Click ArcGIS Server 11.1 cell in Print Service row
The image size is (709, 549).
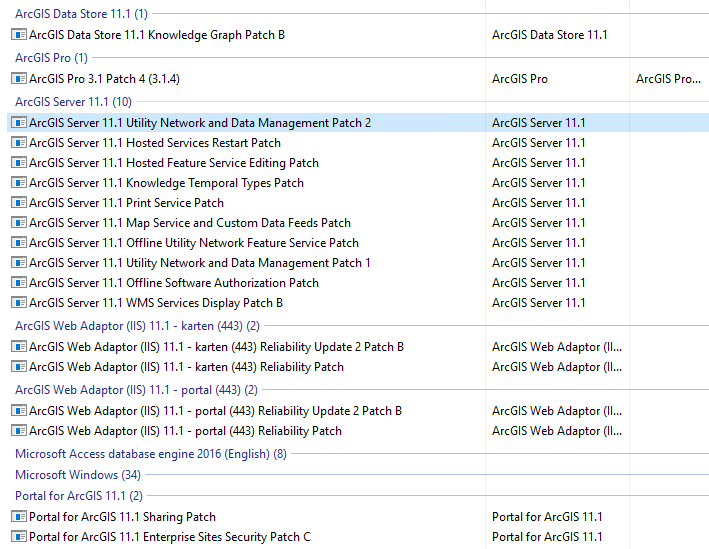click(539, 203)
